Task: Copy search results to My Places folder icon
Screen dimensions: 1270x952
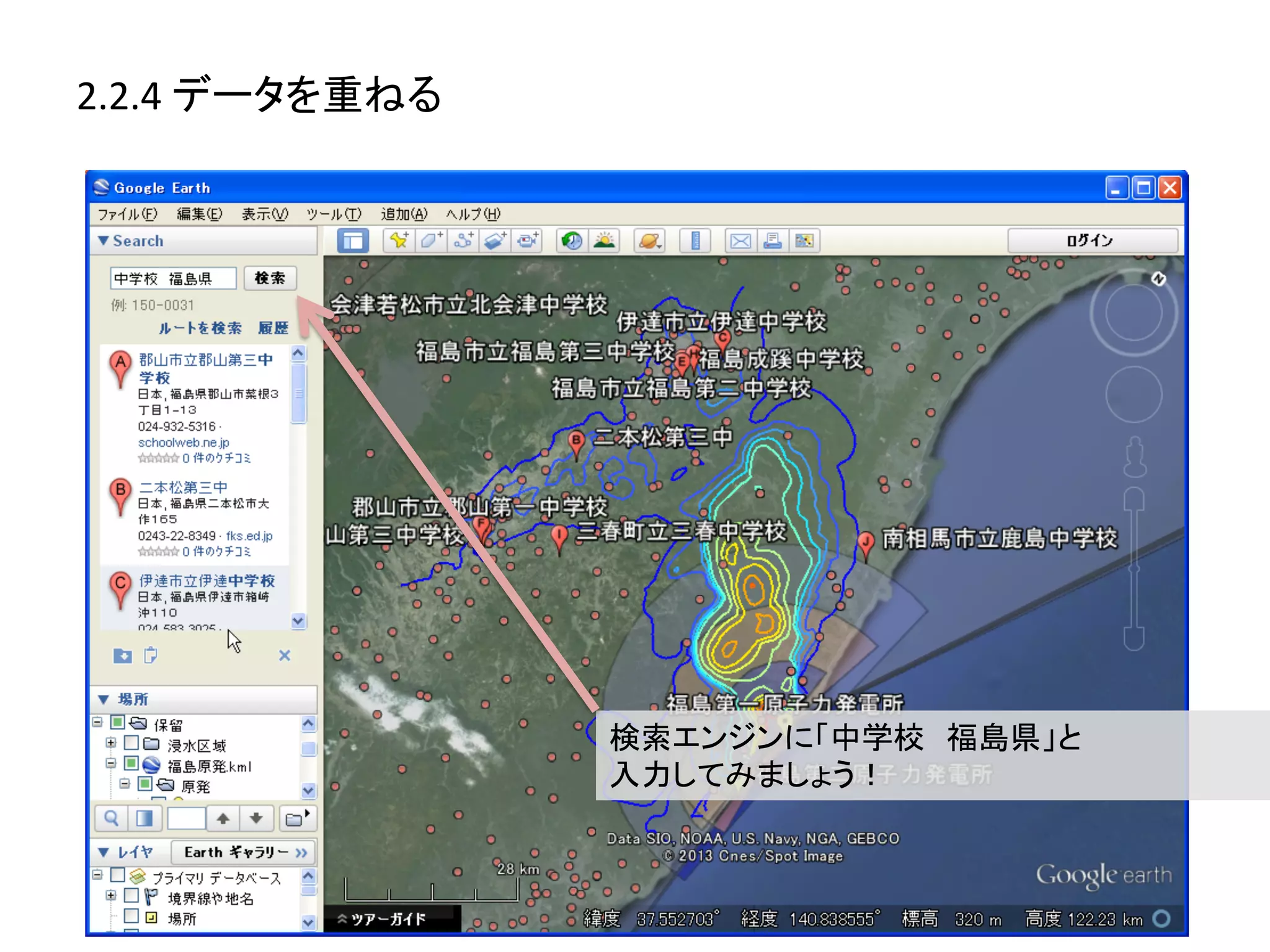Action: [x=123, y=655]
